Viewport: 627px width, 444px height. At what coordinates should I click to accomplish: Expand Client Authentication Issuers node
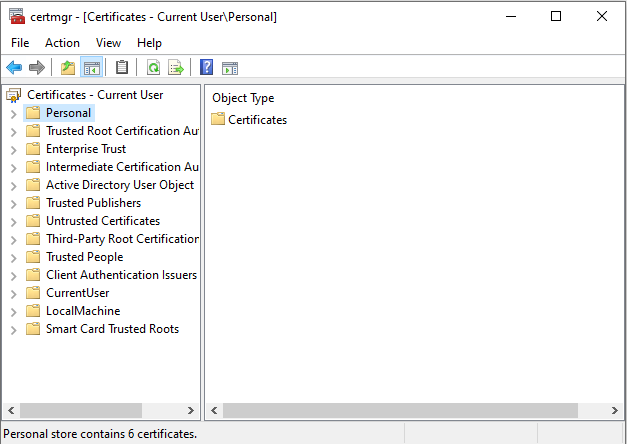(x=14, y=276)
